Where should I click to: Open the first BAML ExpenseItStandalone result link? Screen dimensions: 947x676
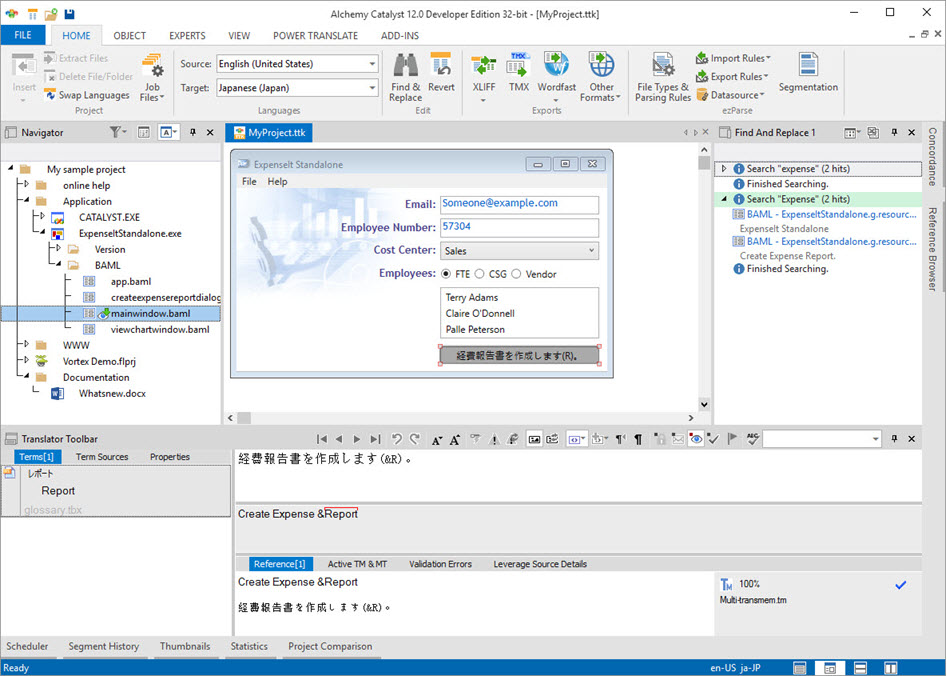coord(831,214)
